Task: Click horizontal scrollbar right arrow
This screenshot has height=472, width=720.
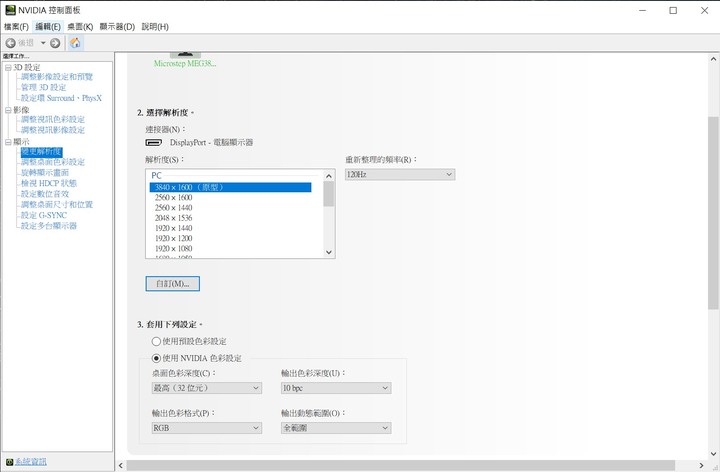Action: click(x=701, y=465)
